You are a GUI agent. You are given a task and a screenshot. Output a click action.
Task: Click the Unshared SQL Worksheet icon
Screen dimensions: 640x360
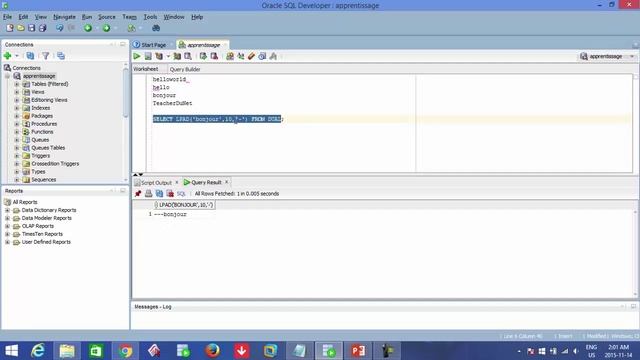point(230,56)
